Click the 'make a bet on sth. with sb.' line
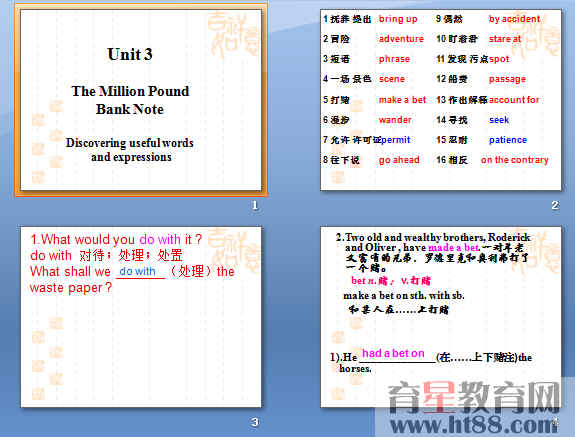The height and width of the screenshot is (437, 575). pos(404,295)
